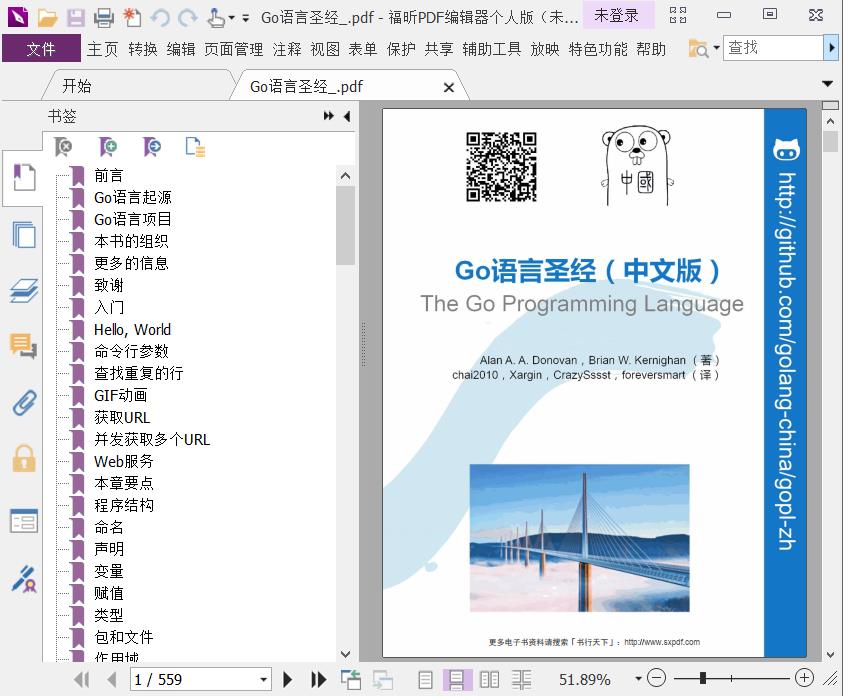
Task: Collapse the bookmark panel with left arrow
Action: pyautogui.click(x=347, y=116)
